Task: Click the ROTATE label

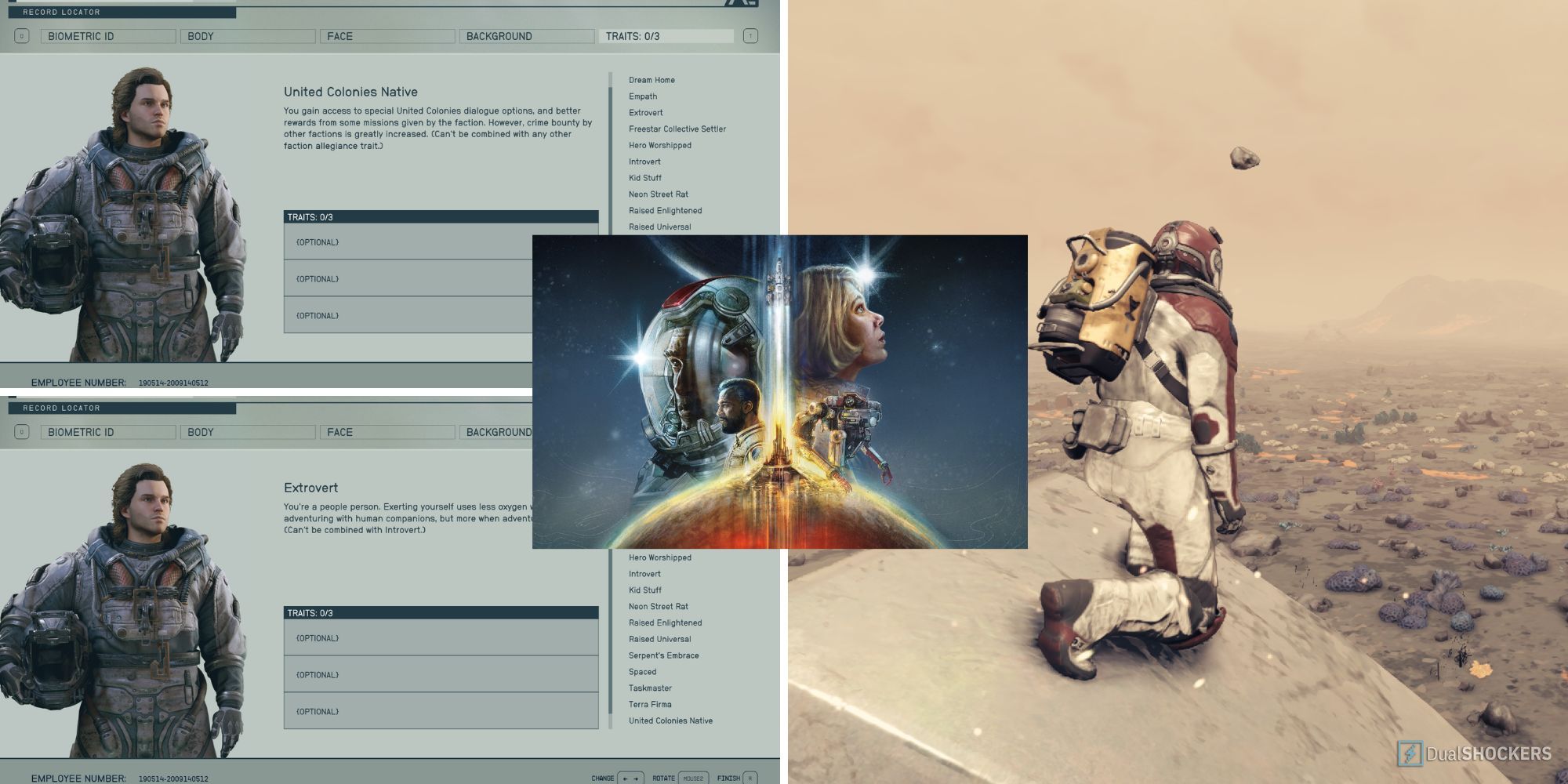Action: pyautogui.click(x=663, y=779)
